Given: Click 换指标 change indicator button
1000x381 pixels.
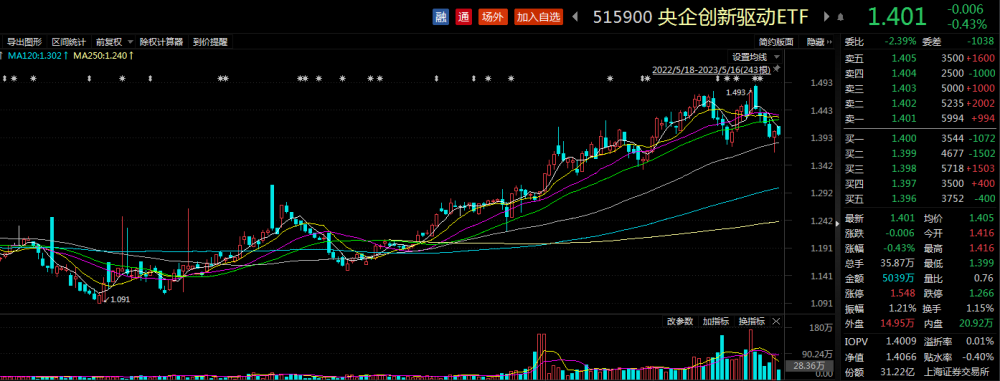Looking at the screenshot, I should click(x=751, y=321).
